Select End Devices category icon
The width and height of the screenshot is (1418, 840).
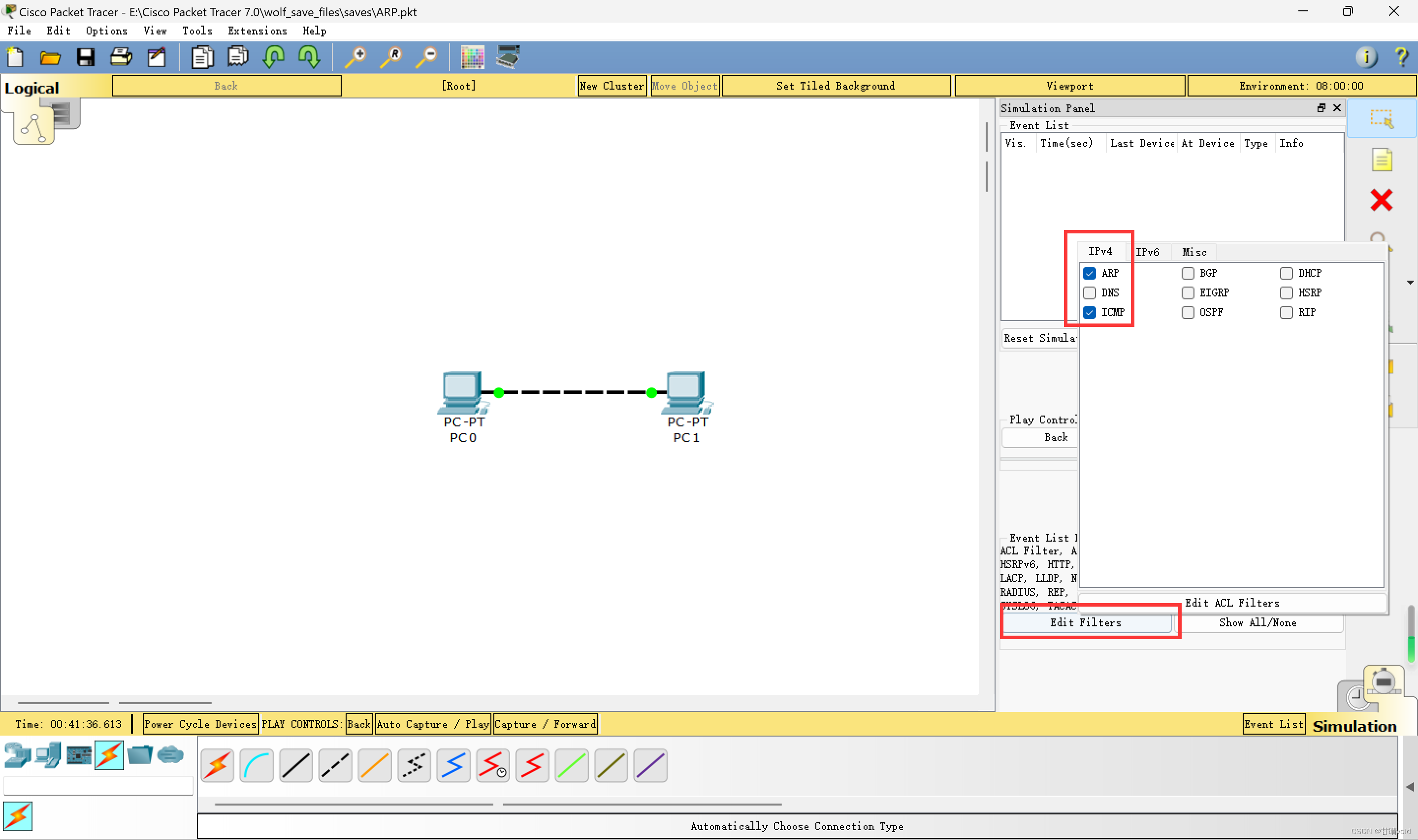[48, 755]
